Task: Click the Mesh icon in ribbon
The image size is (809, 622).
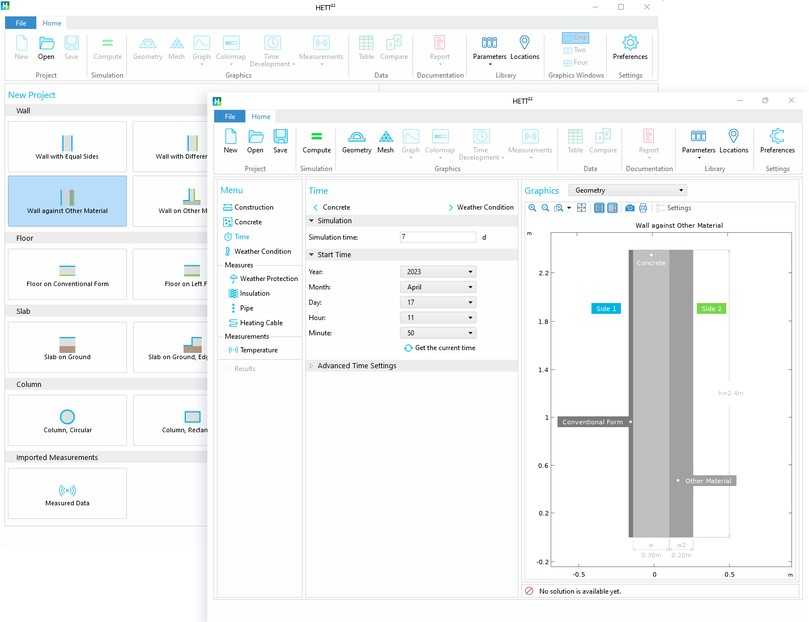Action: coord(385,140)
